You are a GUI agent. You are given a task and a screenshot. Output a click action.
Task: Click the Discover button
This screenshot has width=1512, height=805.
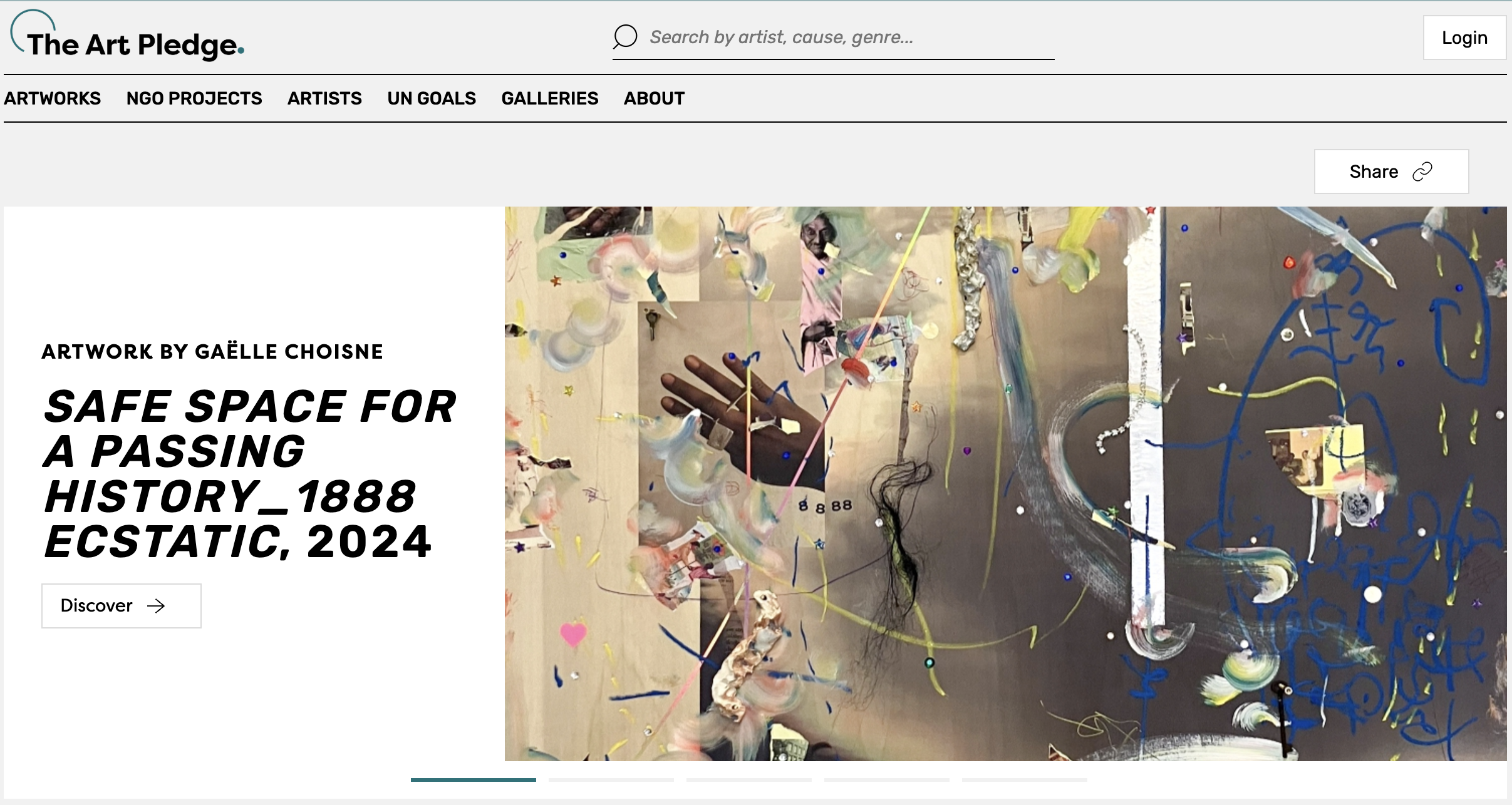(x=122, y=606)
